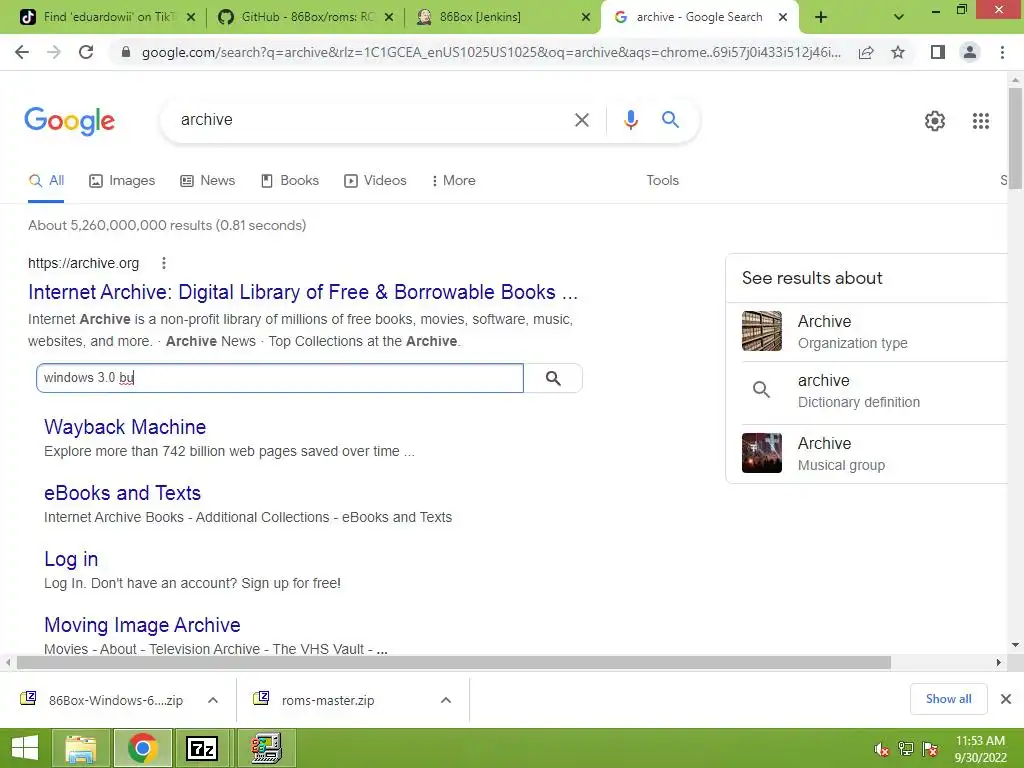Start voice search with microphone

[x=630, y=120]
